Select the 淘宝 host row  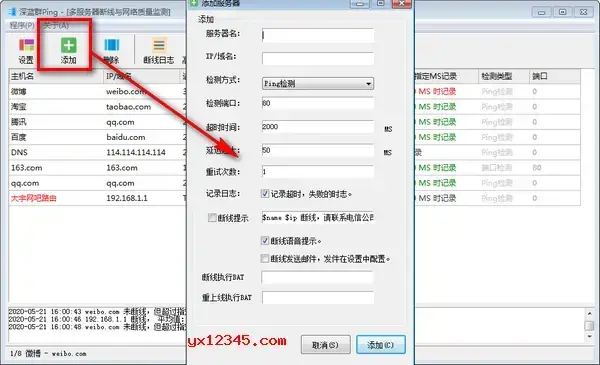click(x=97, y=107)
